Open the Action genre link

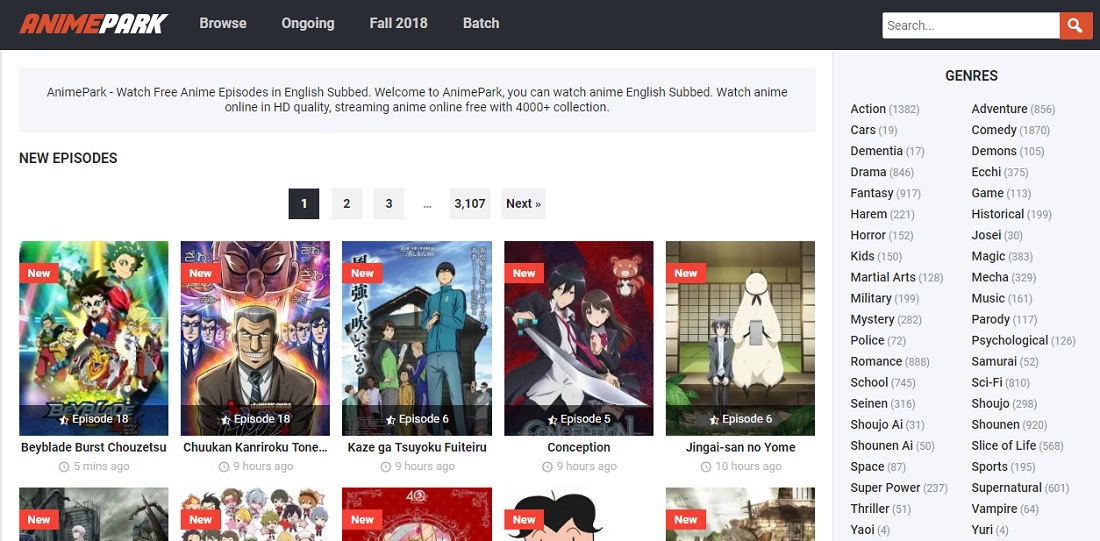(x=868, y=109)
